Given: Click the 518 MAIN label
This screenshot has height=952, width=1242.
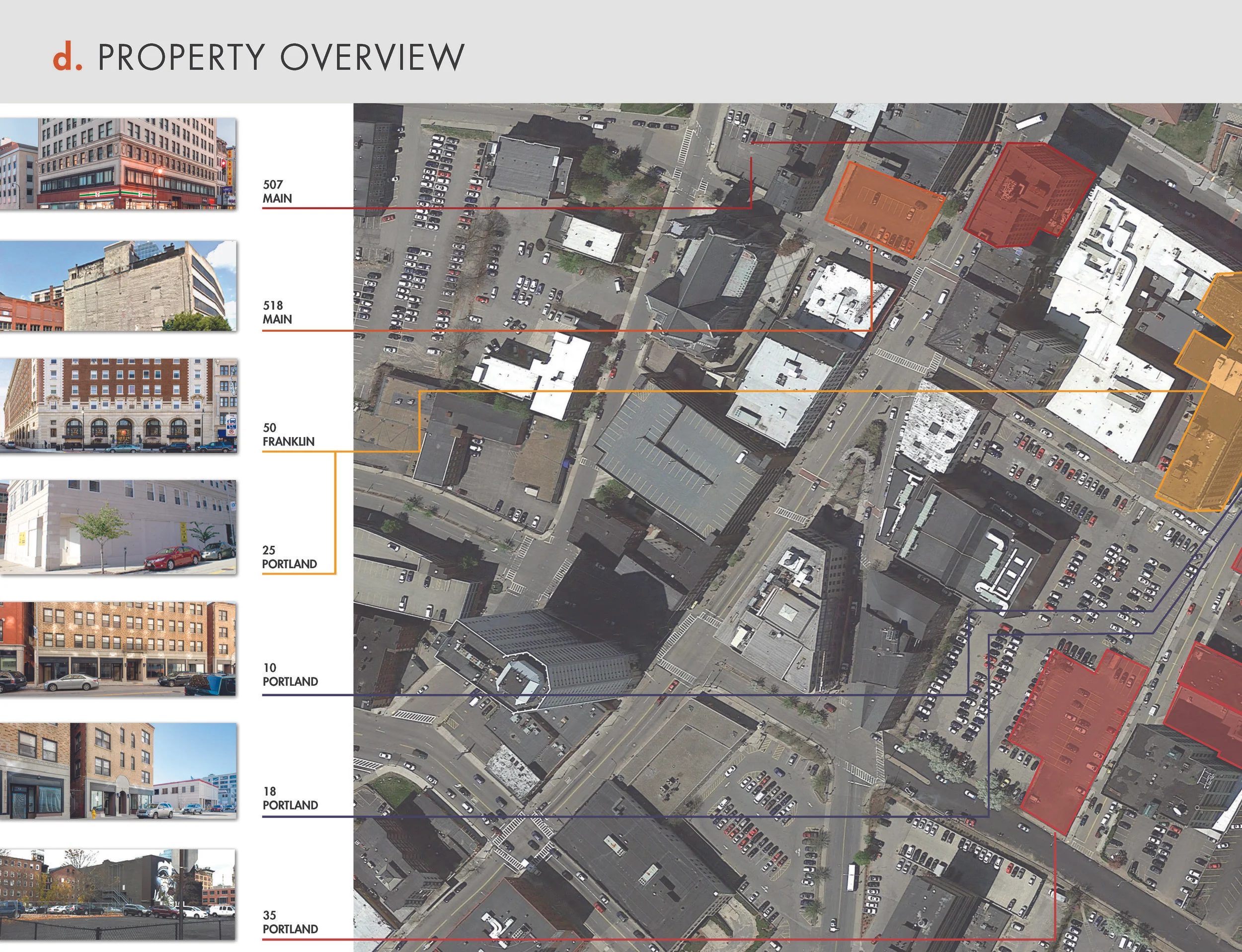Looking at the screenshot, I should (x=277, y=312).
